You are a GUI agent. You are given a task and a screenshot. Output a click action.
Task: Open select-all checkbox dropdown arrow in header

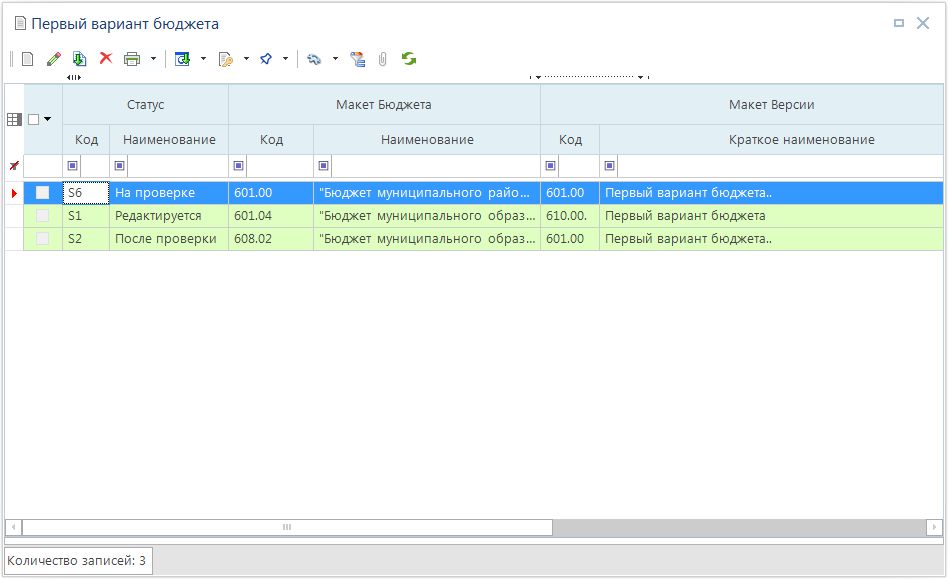tap(47, 119)
